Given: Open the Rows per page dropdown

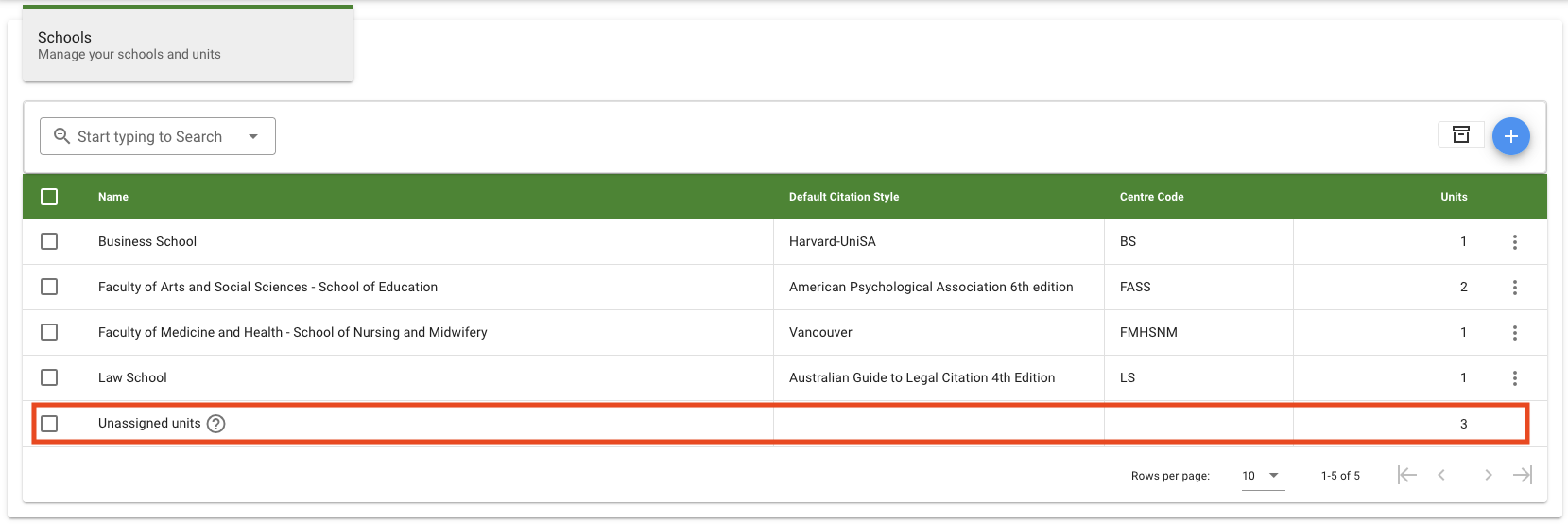Looking at the screenshot, I should click(x=1262, y=475).
